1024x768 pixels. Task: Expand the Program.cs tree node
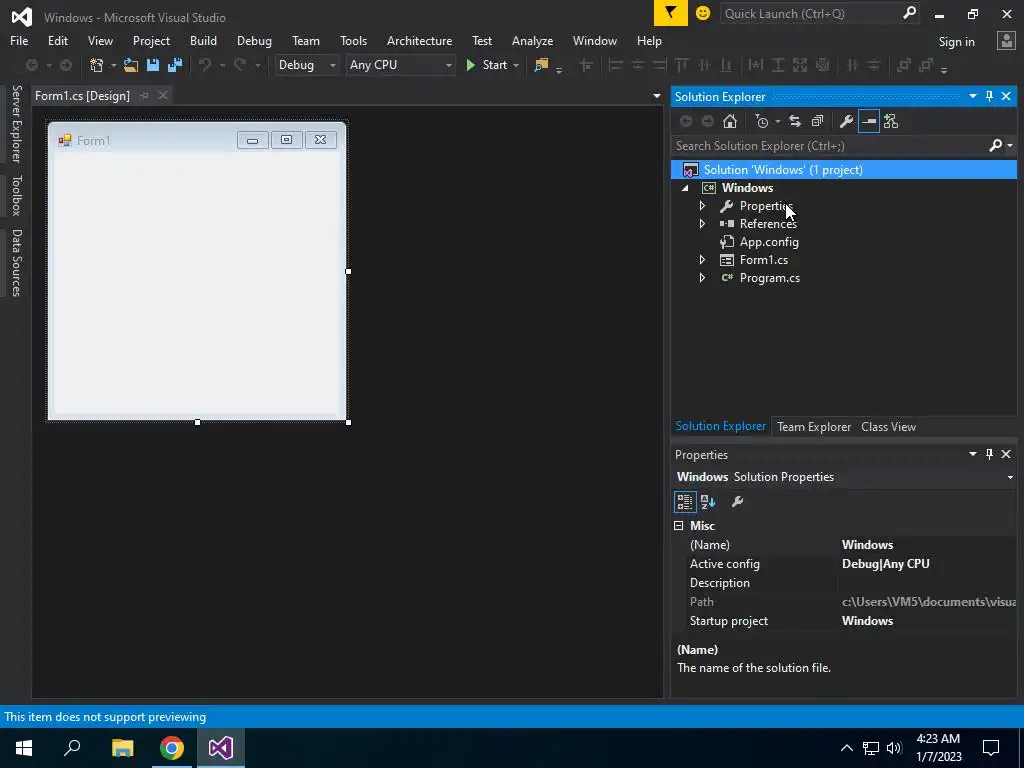(702, 278)
